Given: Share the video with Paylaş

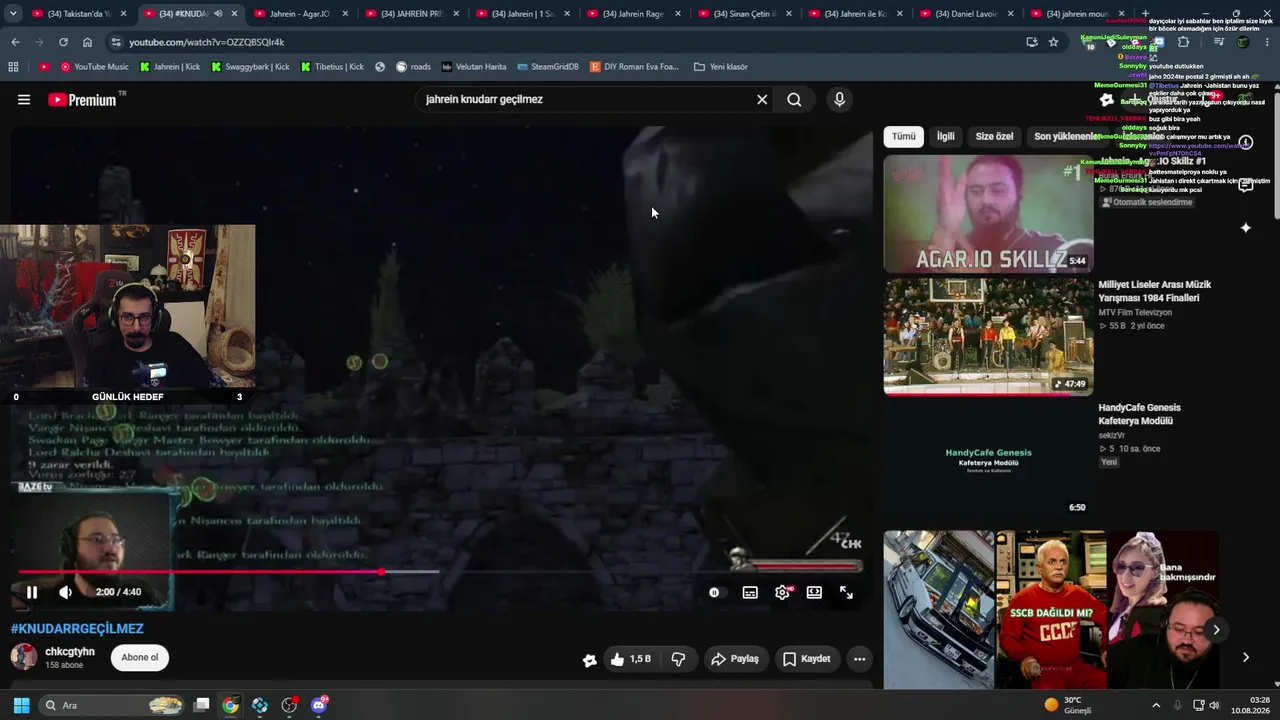Looking at the screenshot, I should point(735,659).
